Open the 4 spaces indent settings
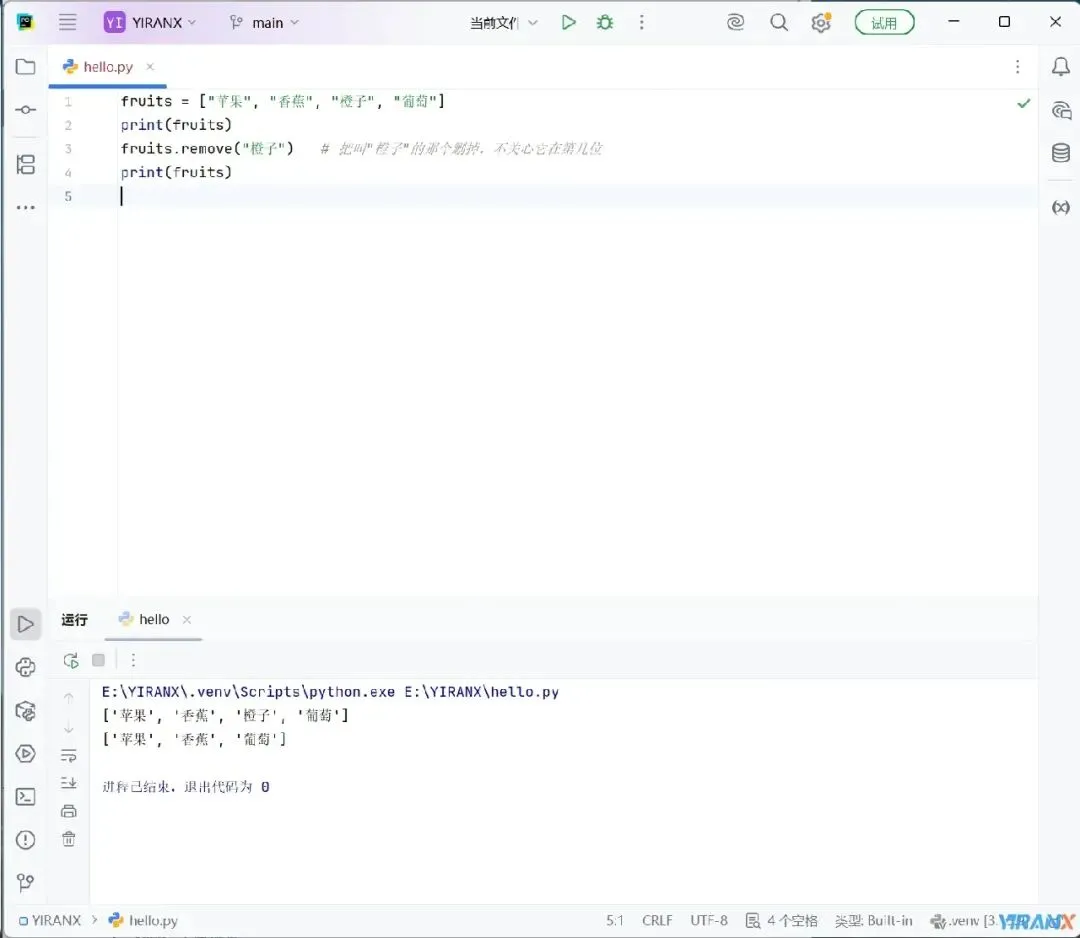The height and width of the screenshot is (938, 1080). click(x=782, y=921)
